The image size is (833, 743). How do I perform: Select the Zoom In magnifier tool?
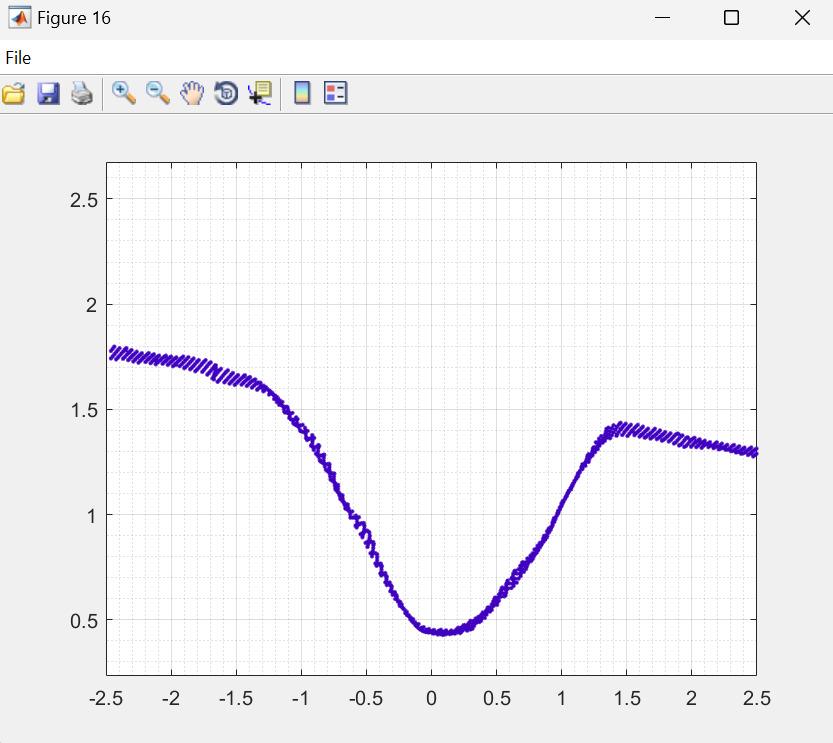124,93
